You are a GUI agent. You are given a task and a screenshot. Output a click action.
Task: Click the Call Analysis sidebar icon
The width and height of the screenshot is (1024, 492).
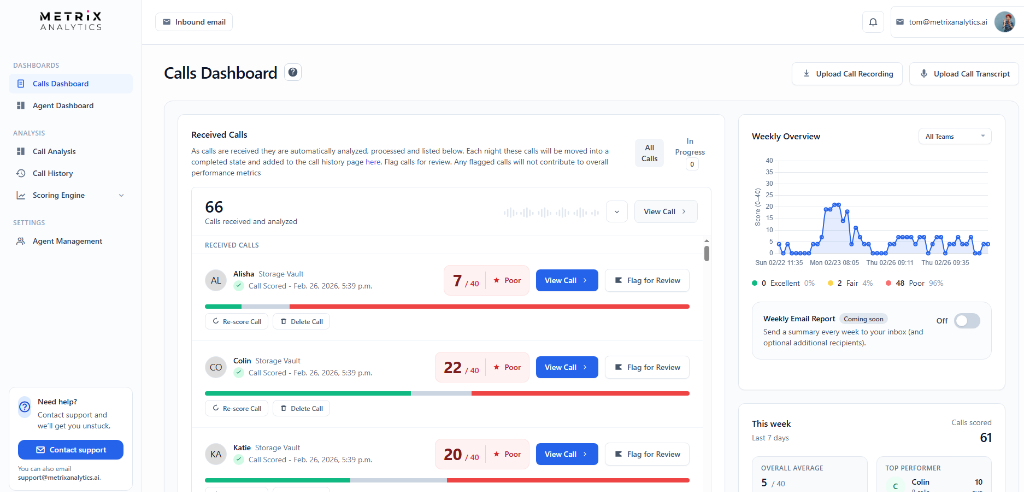pos(20,151)
